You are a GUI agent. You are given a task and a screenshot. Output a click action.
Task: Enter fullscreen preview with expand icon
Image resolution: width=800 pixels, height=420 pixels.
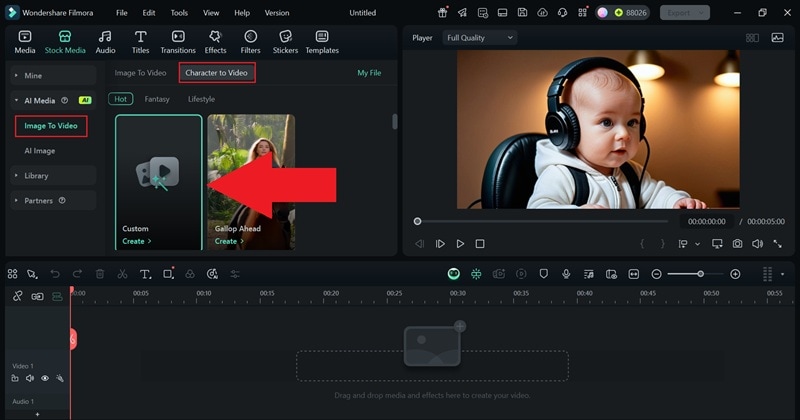778,244
